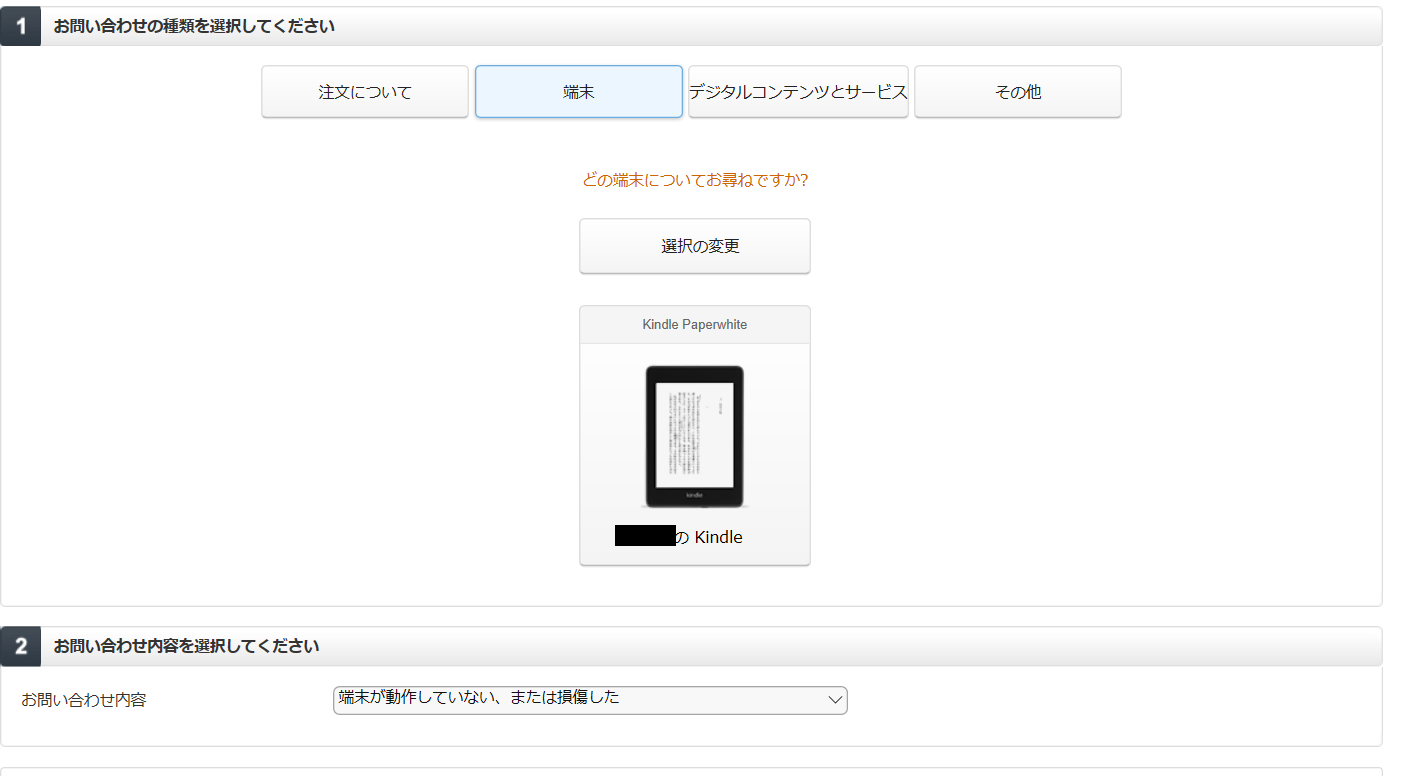Viewport: 1401px width, 776px height.
Task: Click the お問い合わせ内容 field label
Action: point(84,700)
